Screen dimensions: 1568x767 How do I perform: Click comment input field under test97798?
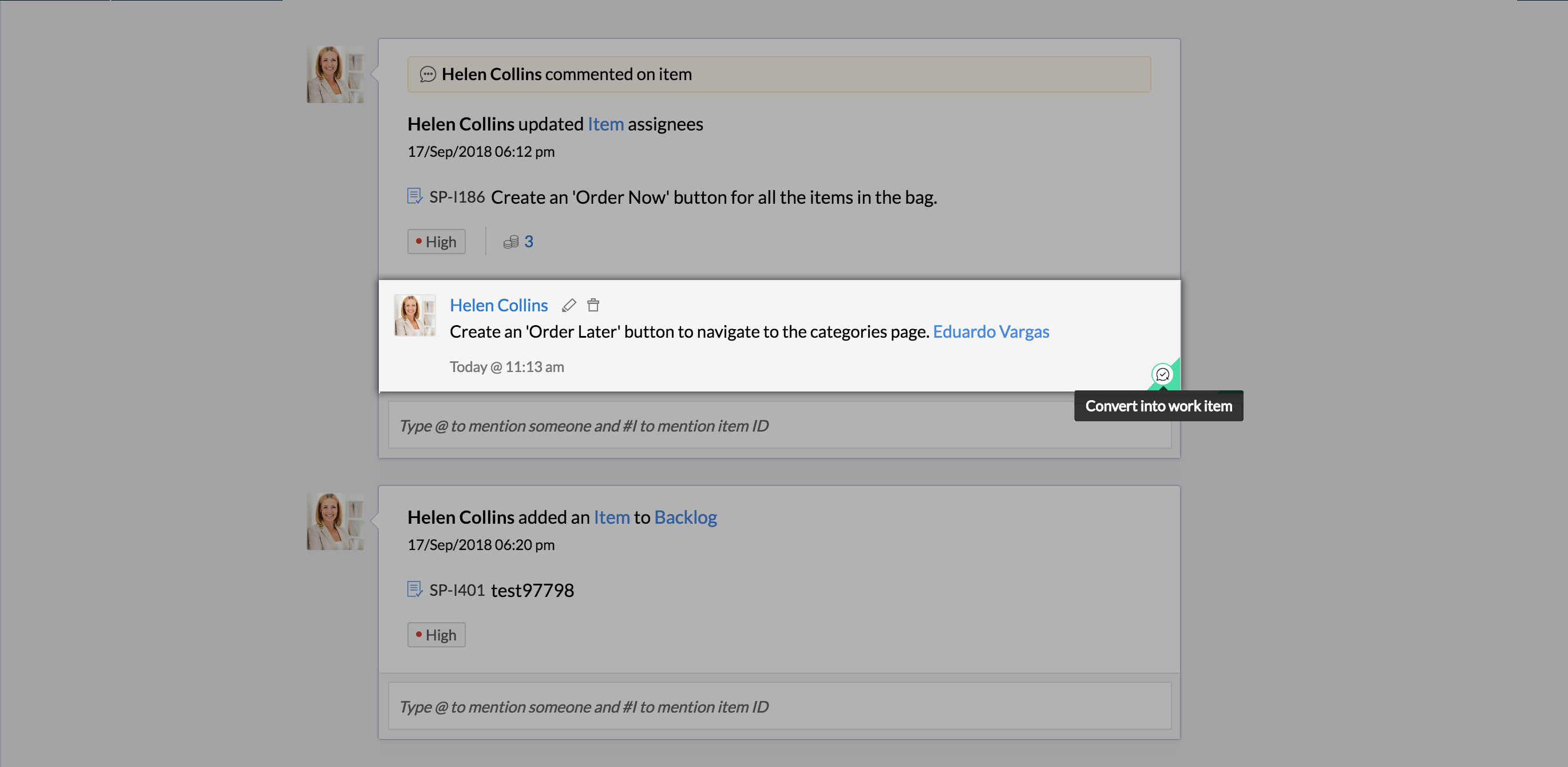(x=779, y=707)
